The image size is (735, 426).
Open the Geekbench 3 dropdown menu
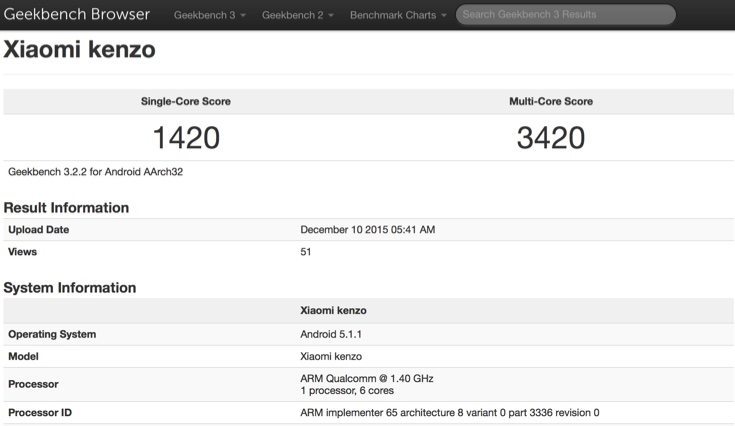click(x=210, y=15)
